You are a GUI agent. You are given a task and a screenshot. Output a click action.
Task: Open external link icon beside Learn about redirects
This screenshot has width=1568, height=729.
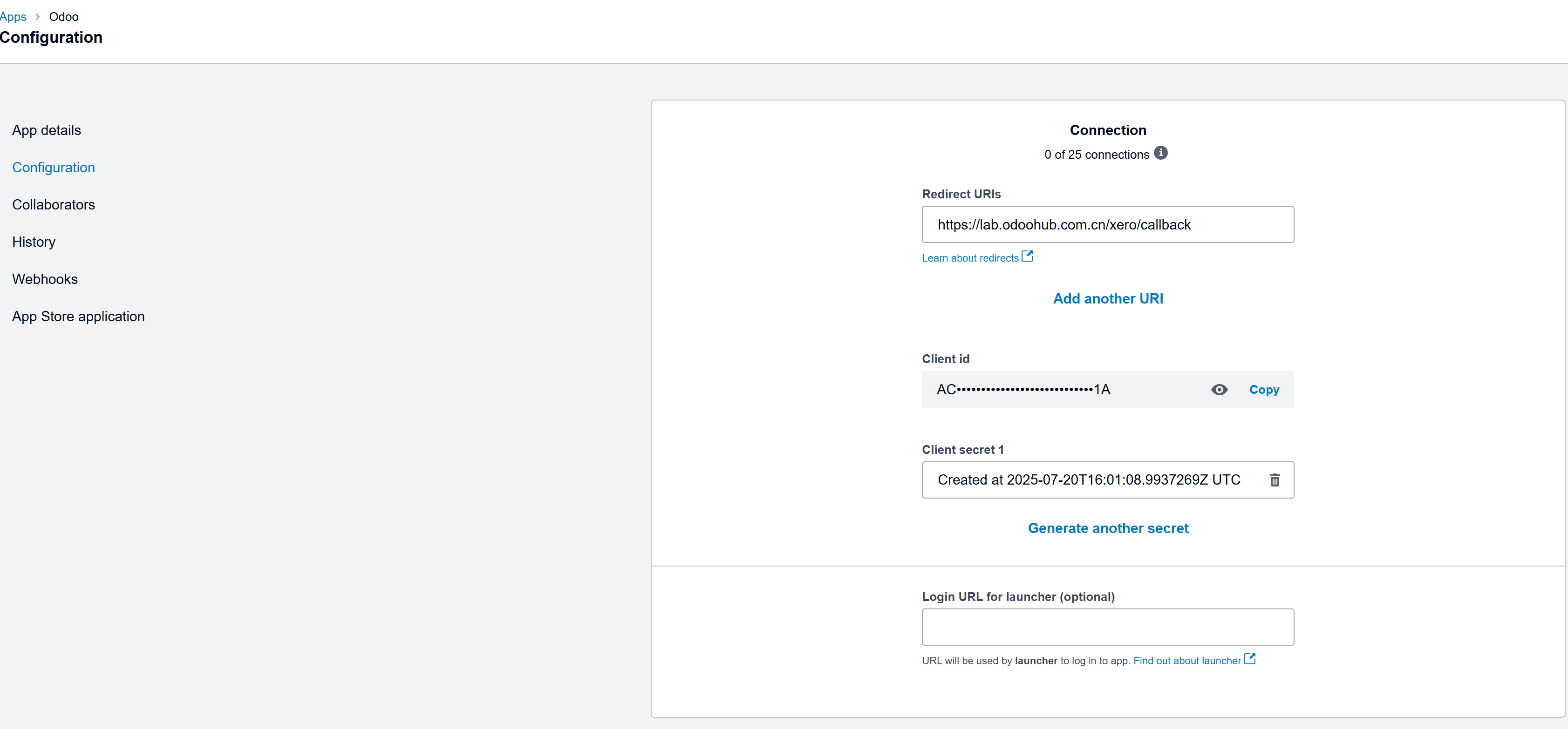1028,256
